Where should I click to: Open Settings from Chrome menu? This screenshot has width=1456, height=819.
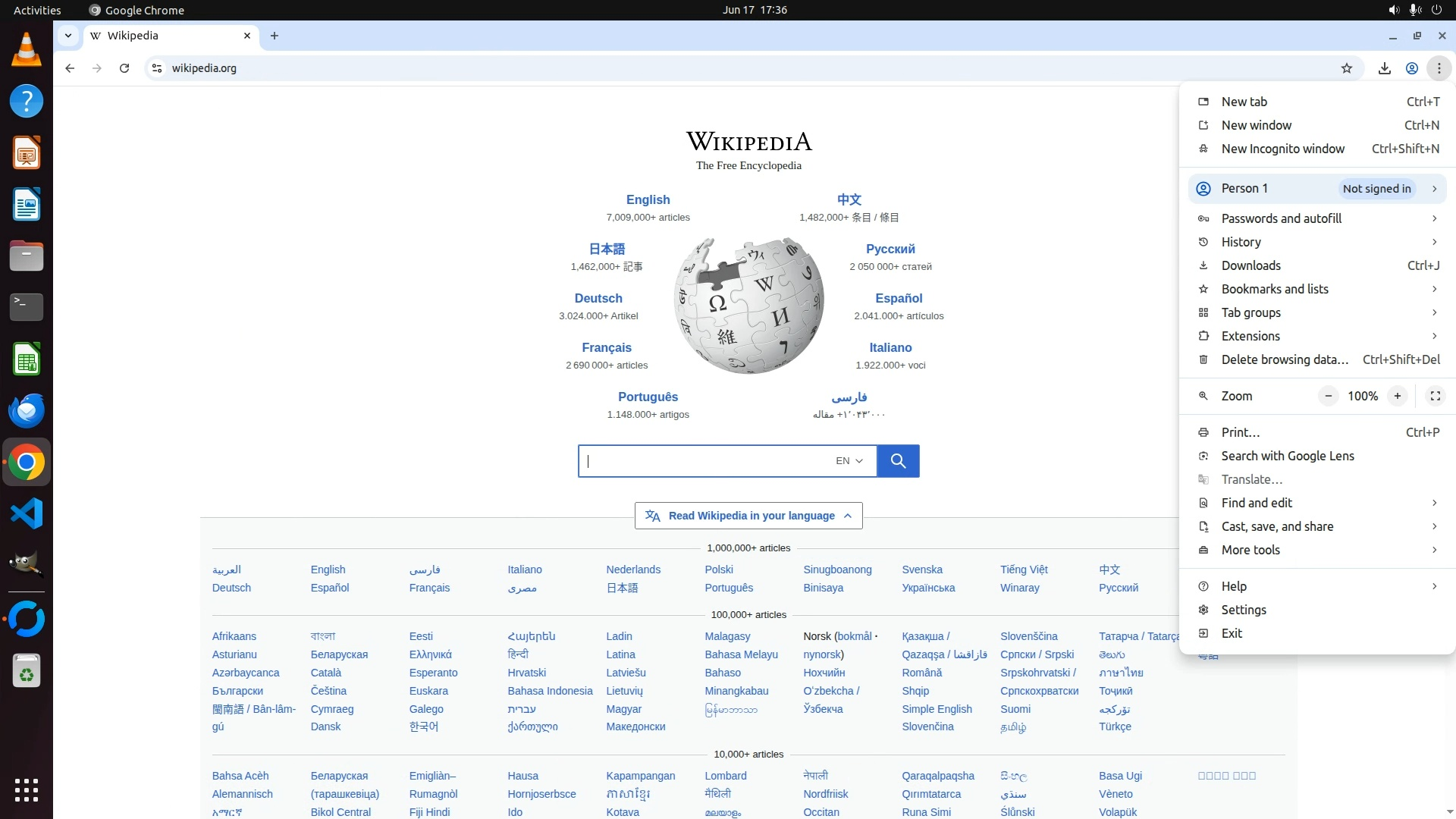[x=1244, y=610]
